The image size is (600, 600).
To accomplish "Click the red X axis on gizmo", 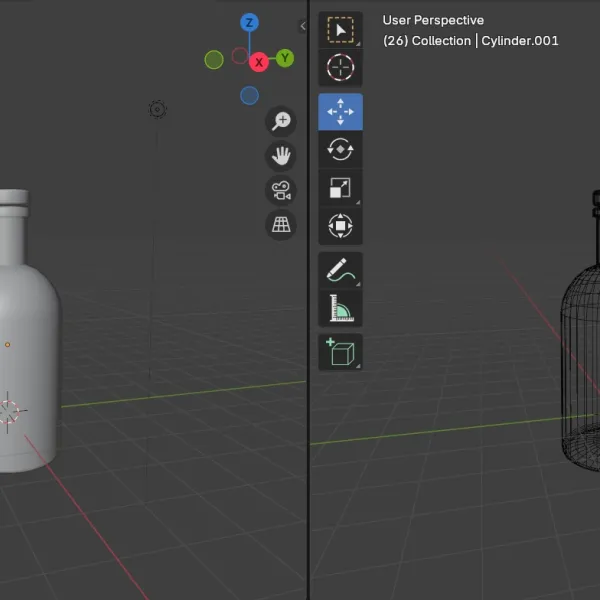I will click(259, 62).
